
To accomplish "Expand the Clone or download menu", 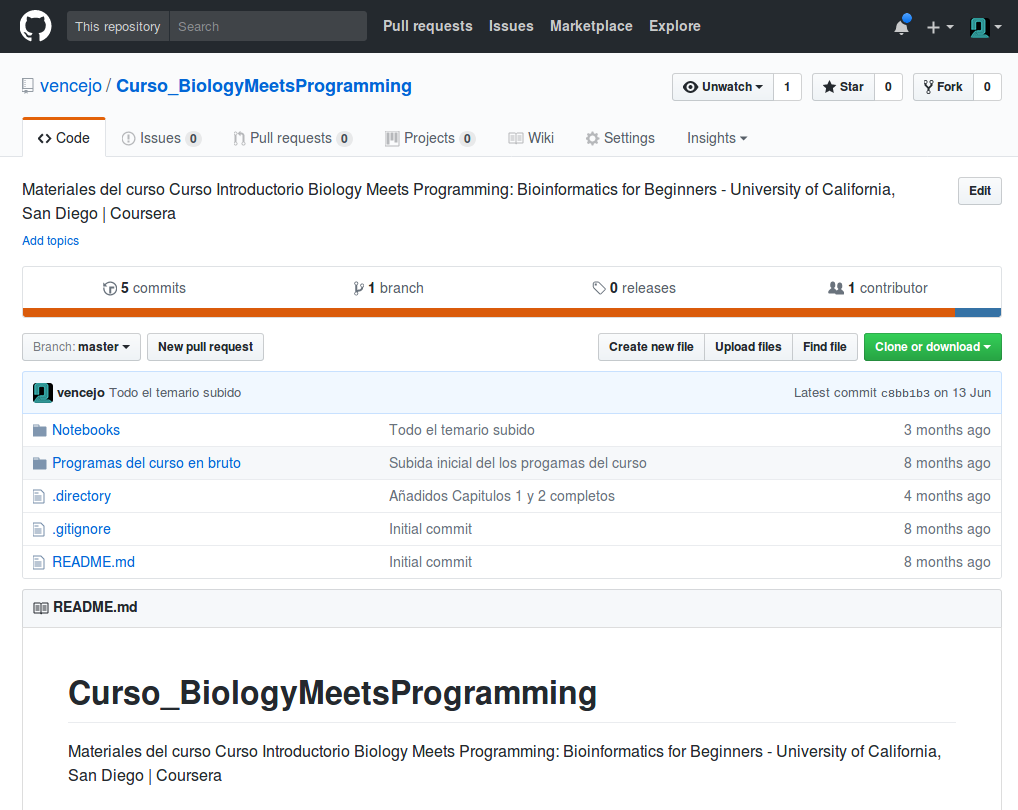I will (932, 347).
